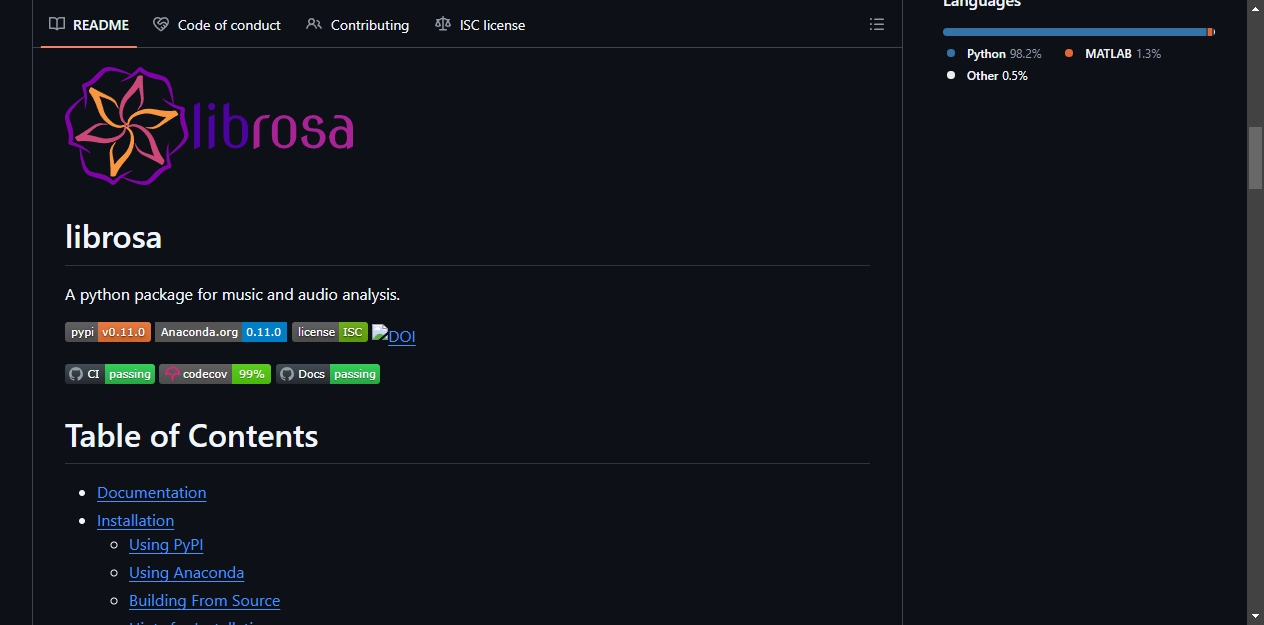1264x625 pixels.
Task: Click the README book icon
Action: point(57,25)
